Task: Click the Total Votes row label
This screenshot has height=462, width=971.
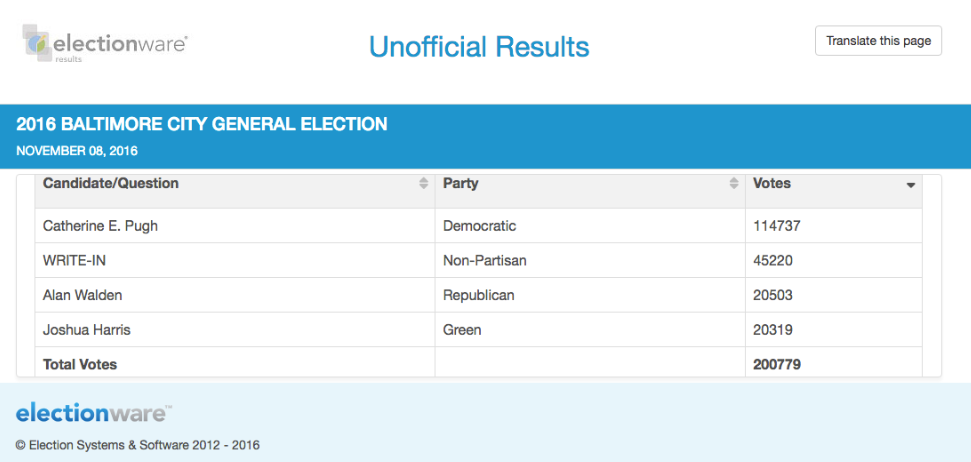Action: click(x=80, y=365)
